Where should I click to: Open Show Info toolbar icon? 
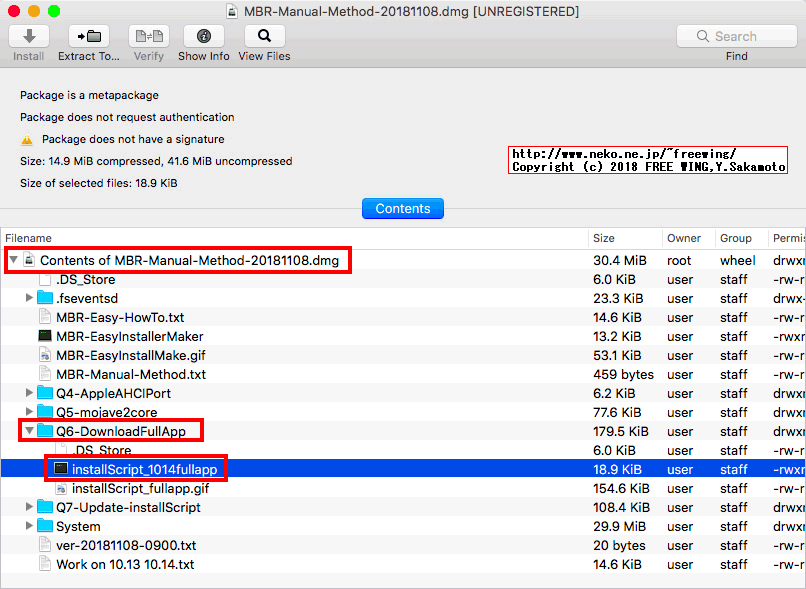pos(204,36)
